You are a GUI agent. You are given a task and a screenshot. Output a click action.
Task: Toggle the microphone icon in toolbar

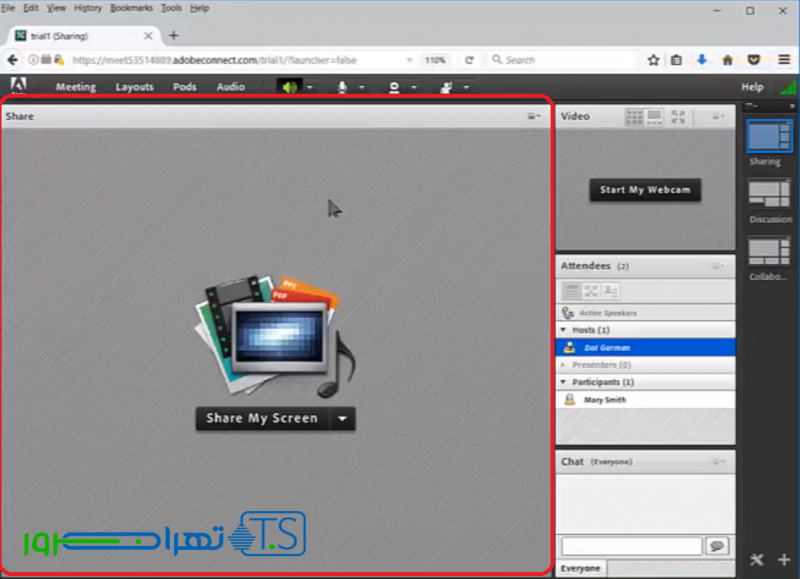click(x=342, y=87)
